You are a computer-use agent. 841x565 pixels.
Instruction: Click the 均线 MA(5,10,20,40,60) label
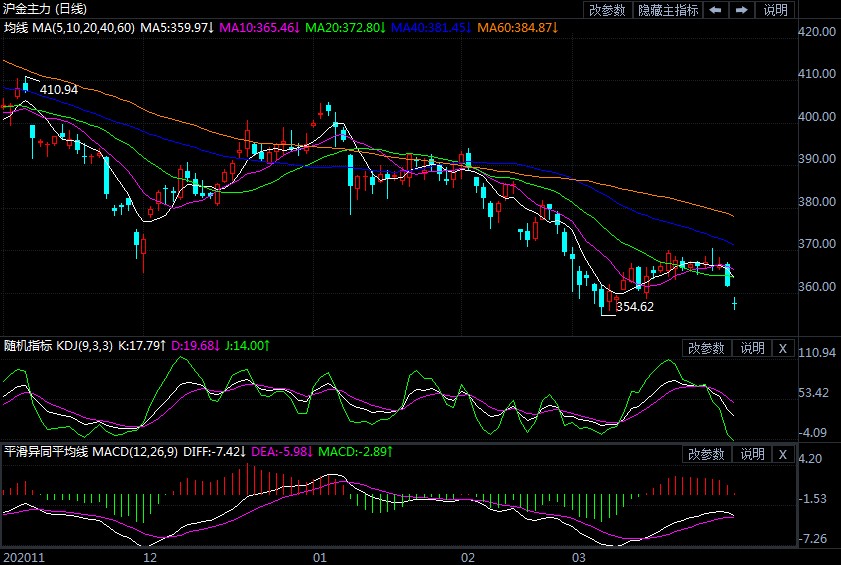69,27
